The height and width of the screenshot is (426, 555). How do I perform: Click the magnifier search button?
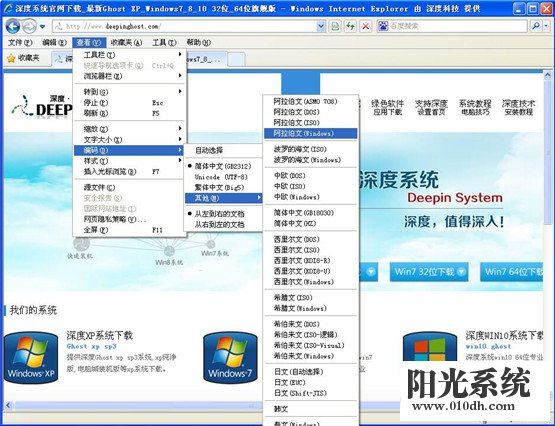(x=536, y=26)
